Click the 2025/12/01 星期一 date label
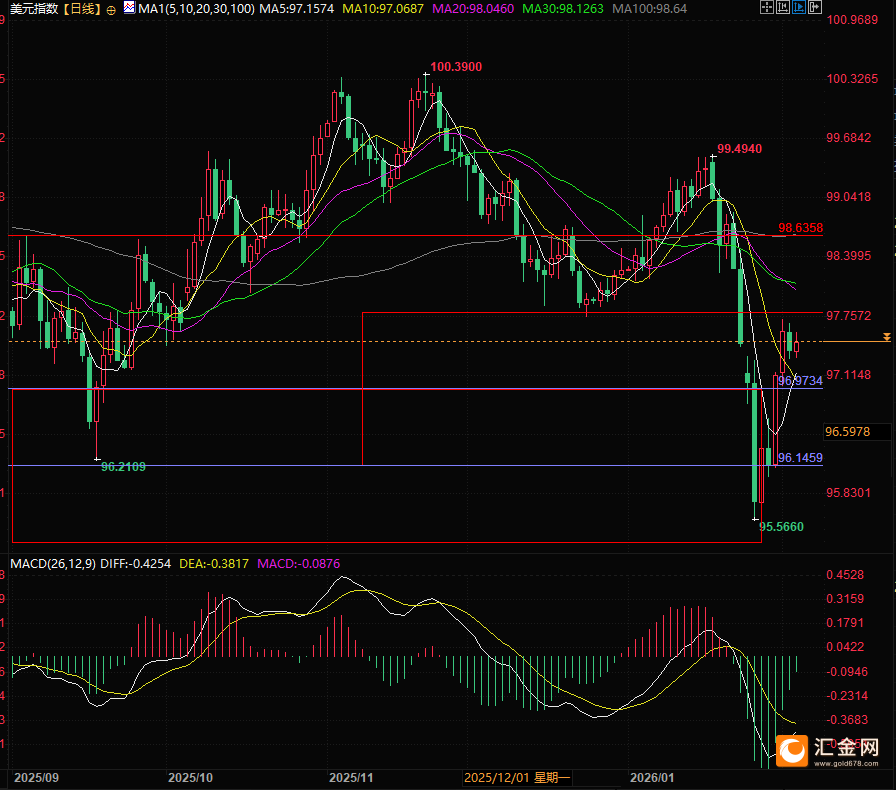This screenshot has height=790, width=896. tap(517, 777)
